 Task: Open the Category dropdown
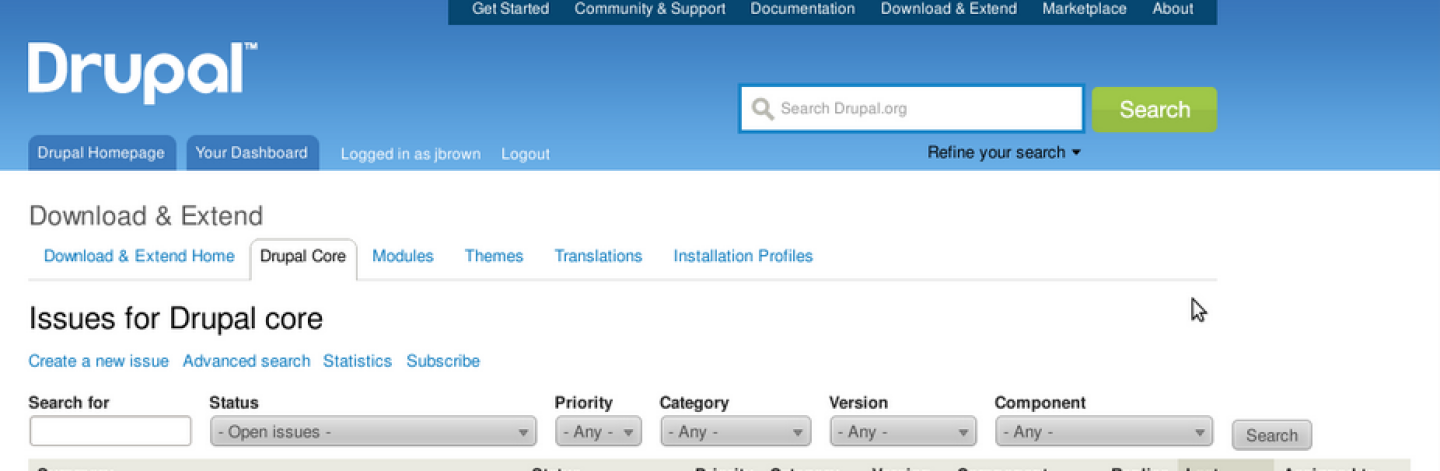coord(735,432)
